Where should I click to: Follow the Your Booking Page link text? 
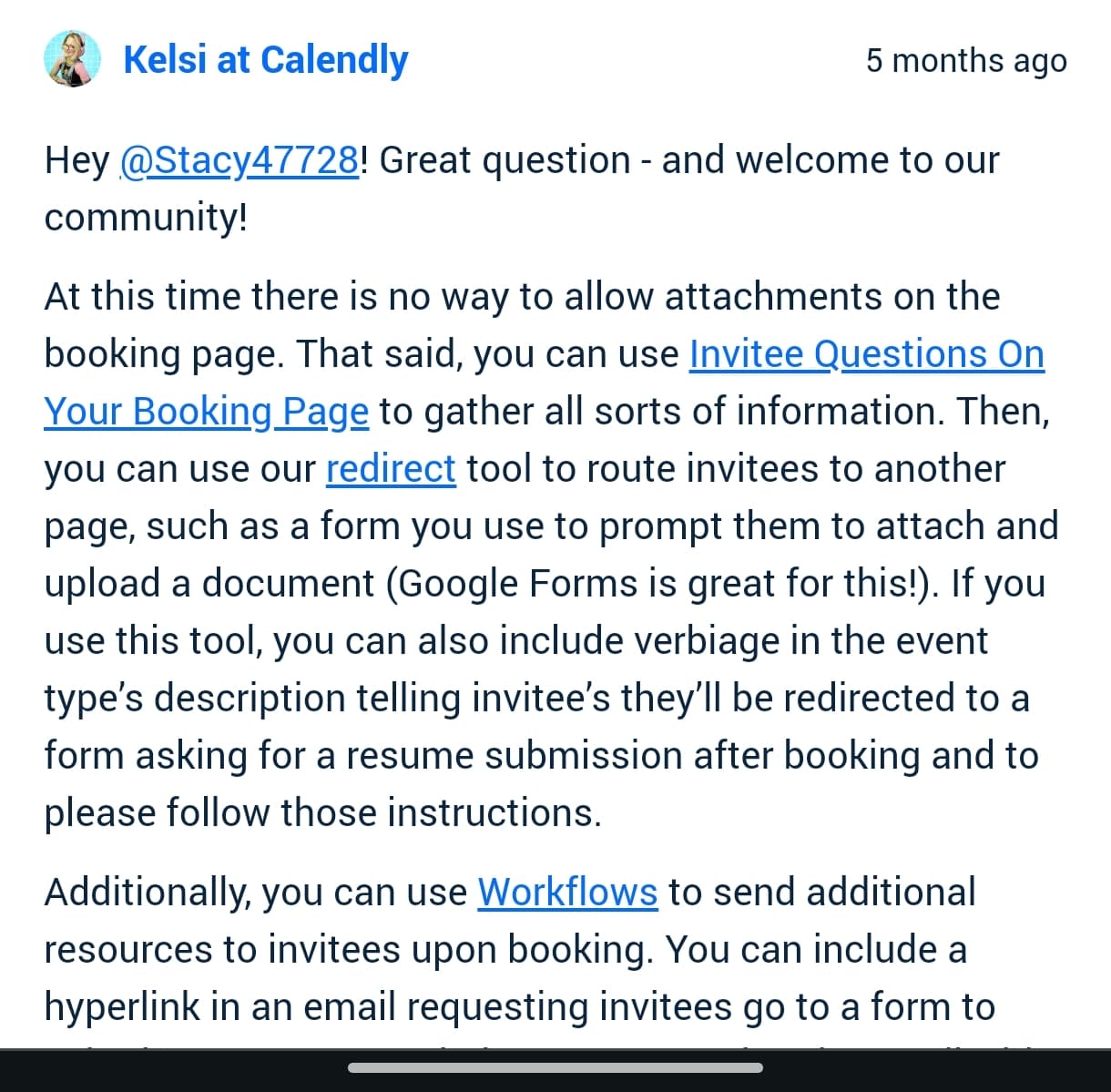tap(207, 412)
